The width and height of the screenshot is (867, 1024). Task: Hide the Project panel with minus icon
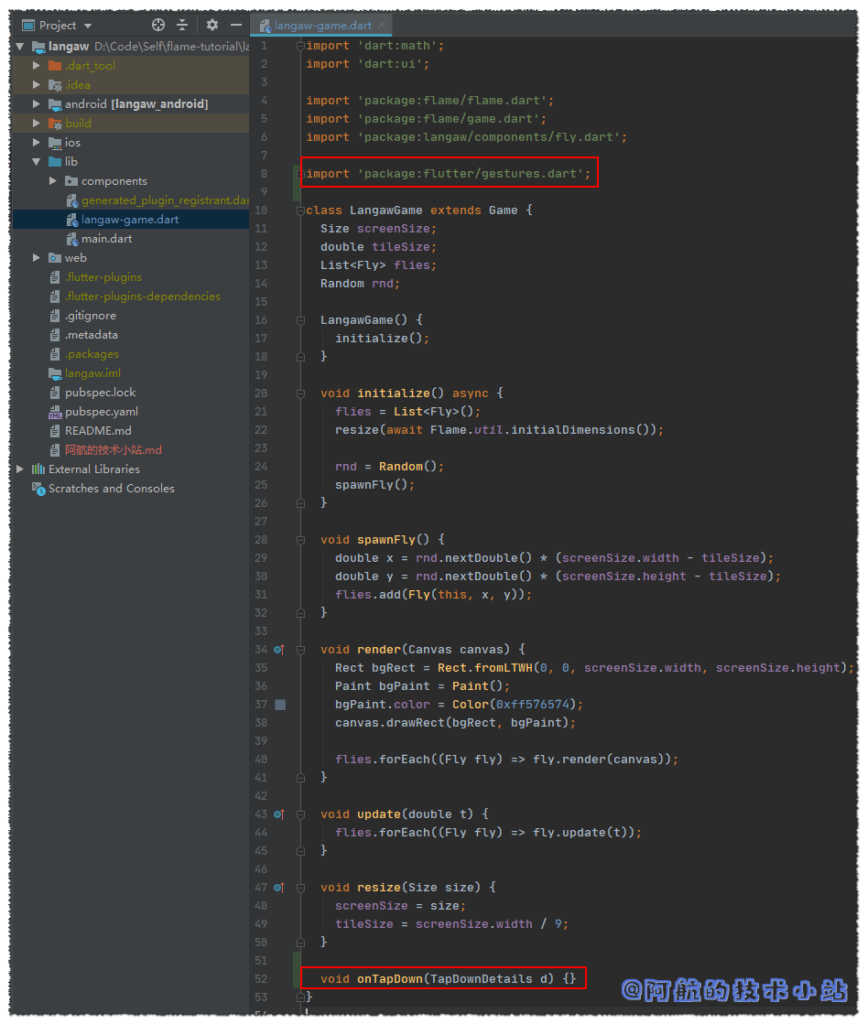pos(236,25)
